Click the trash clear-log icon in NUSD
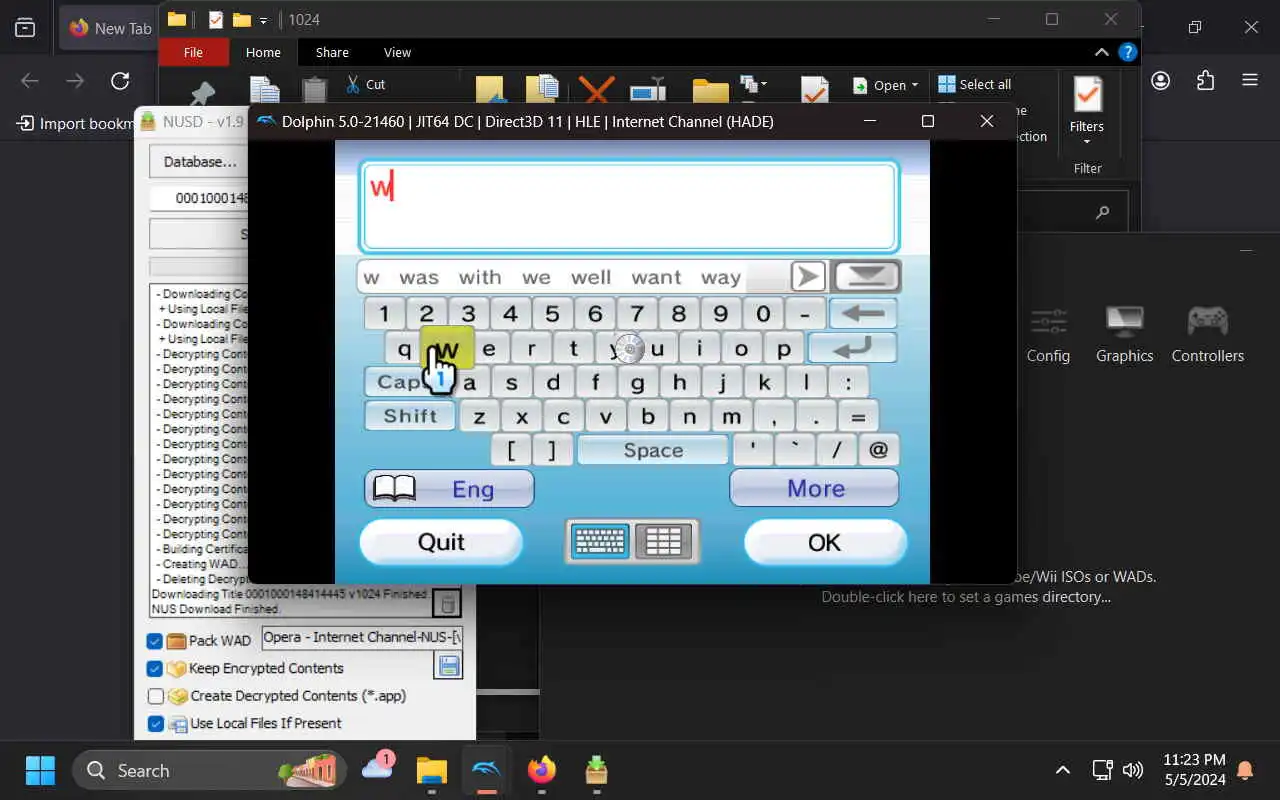Screen dimensions: 1280x800 pos(447,603)
